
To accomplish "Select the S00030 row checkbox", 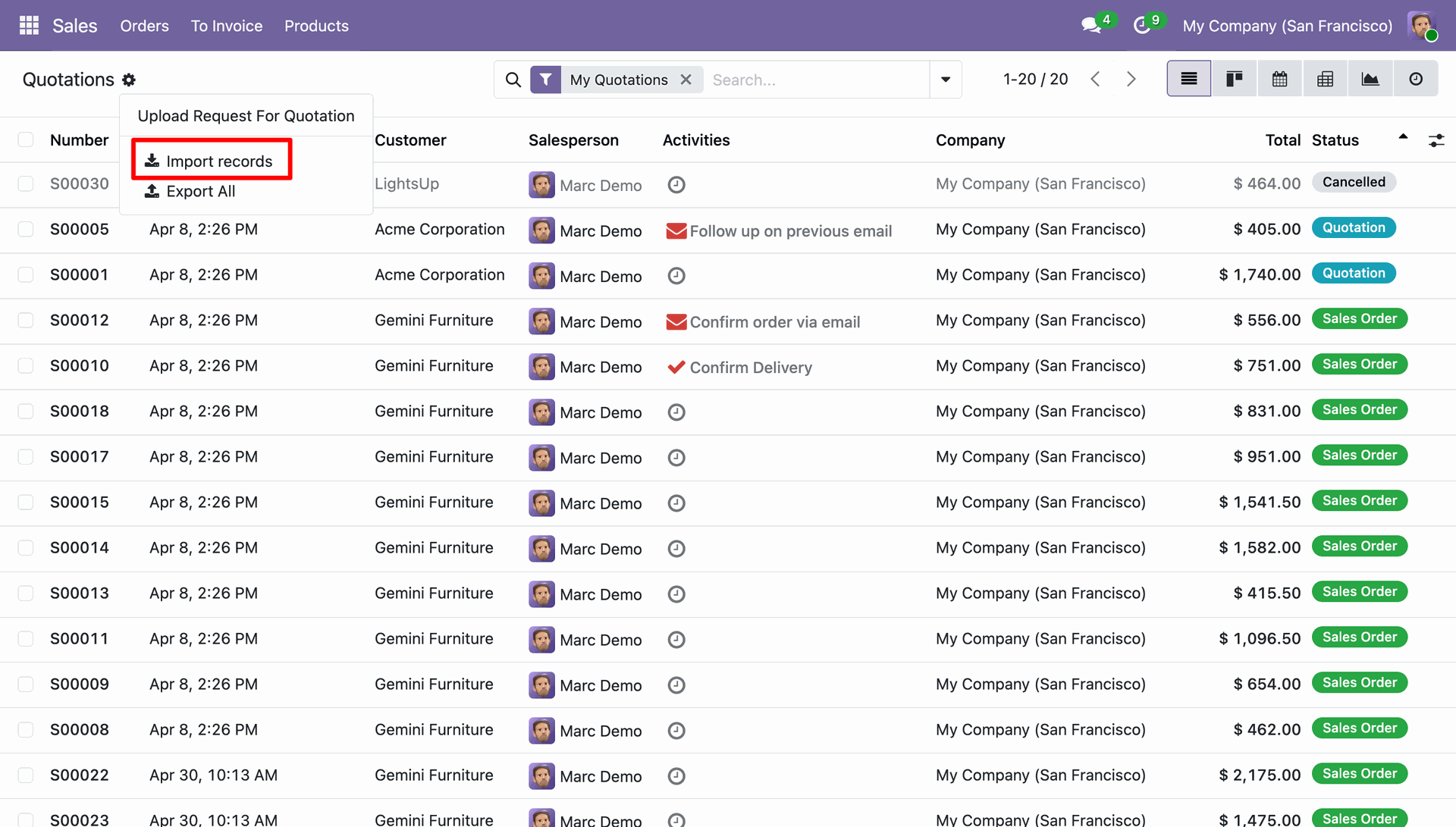I will coord(26,183).
